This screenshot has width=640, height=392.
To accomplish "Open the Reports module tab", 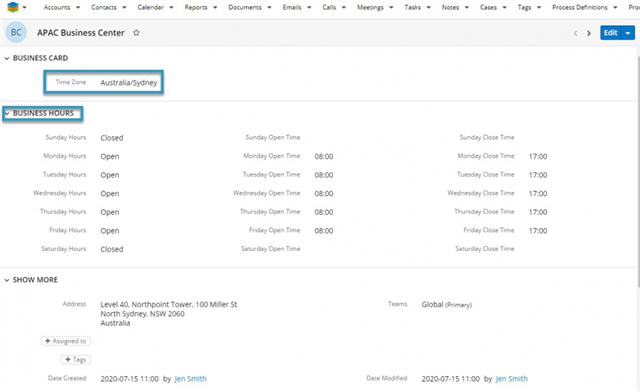I will [x=196, y=7].
